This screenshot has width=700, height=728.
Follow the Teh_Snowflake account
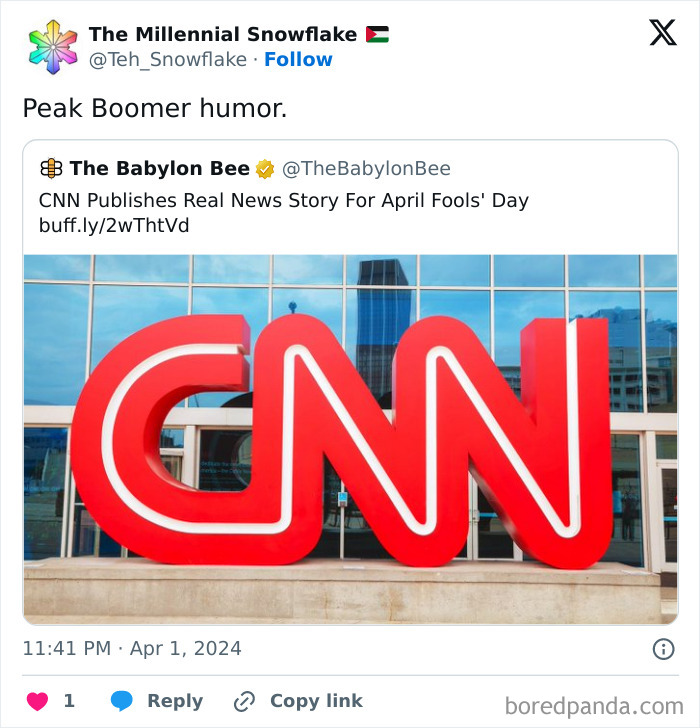(298, 60)
